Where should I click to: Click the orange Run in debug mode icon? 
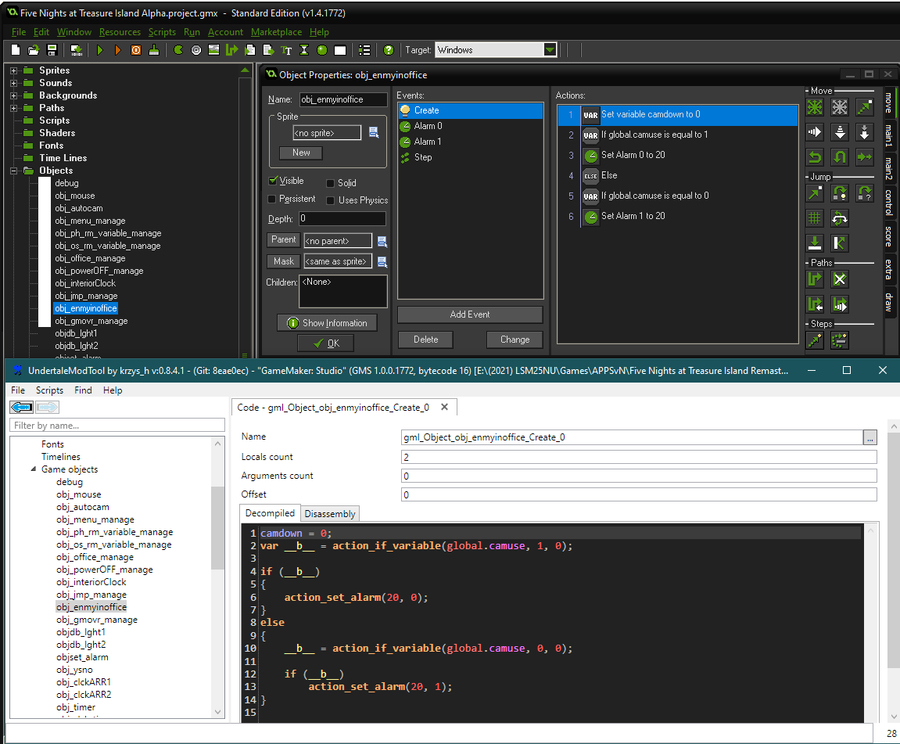(x=118, y=50)
